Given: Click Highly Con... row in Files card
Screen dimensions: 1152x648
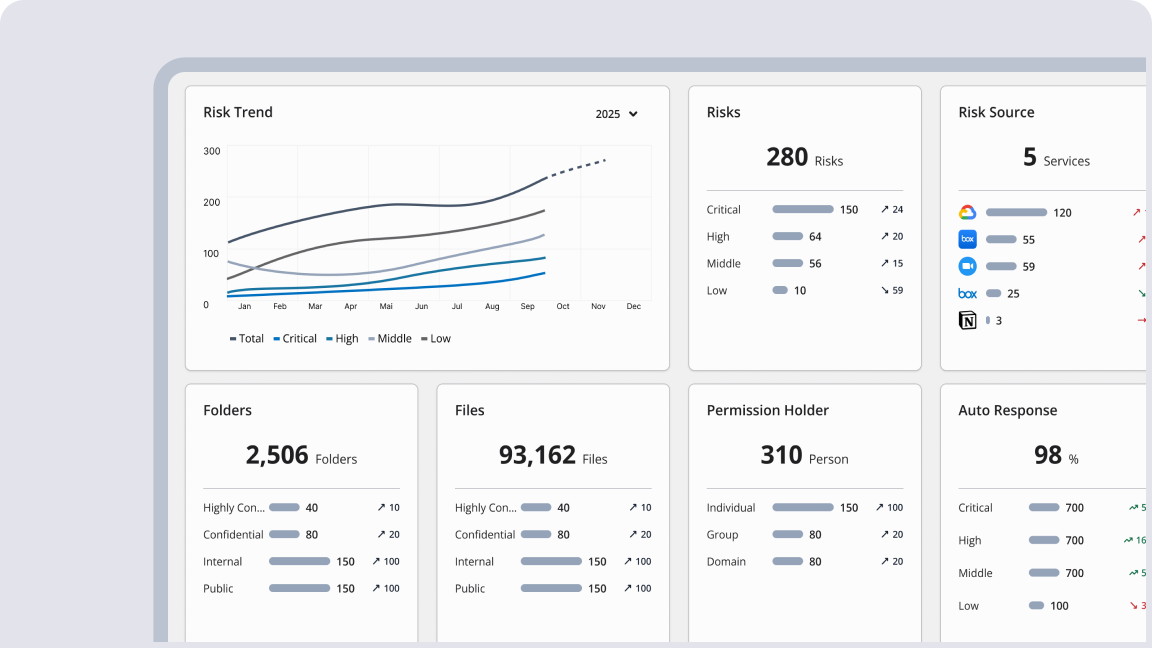Looking at the screenshot, I should tap(553, 508).
